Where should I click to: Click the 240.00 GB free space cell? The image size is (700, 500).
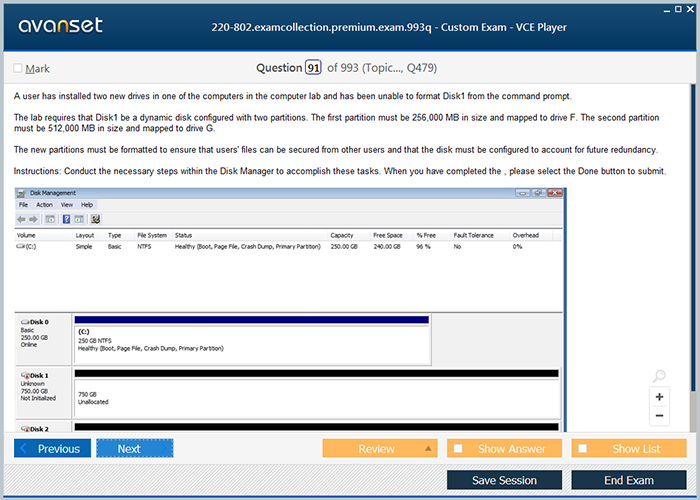tap(387, 246)
